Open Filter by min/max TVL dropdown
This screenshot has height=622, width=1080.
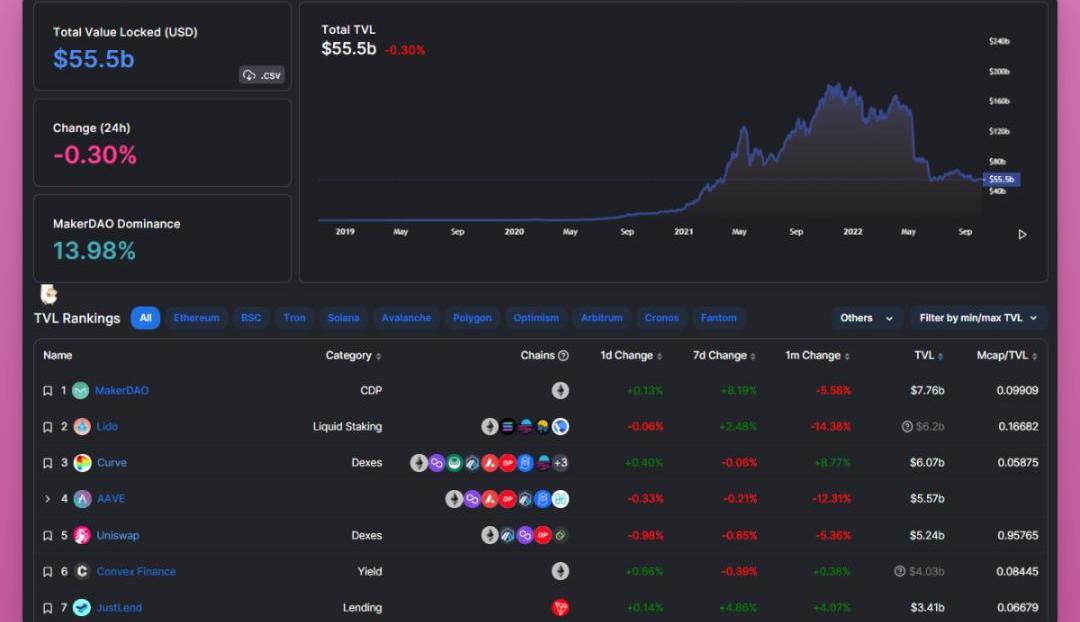(977, 318)
